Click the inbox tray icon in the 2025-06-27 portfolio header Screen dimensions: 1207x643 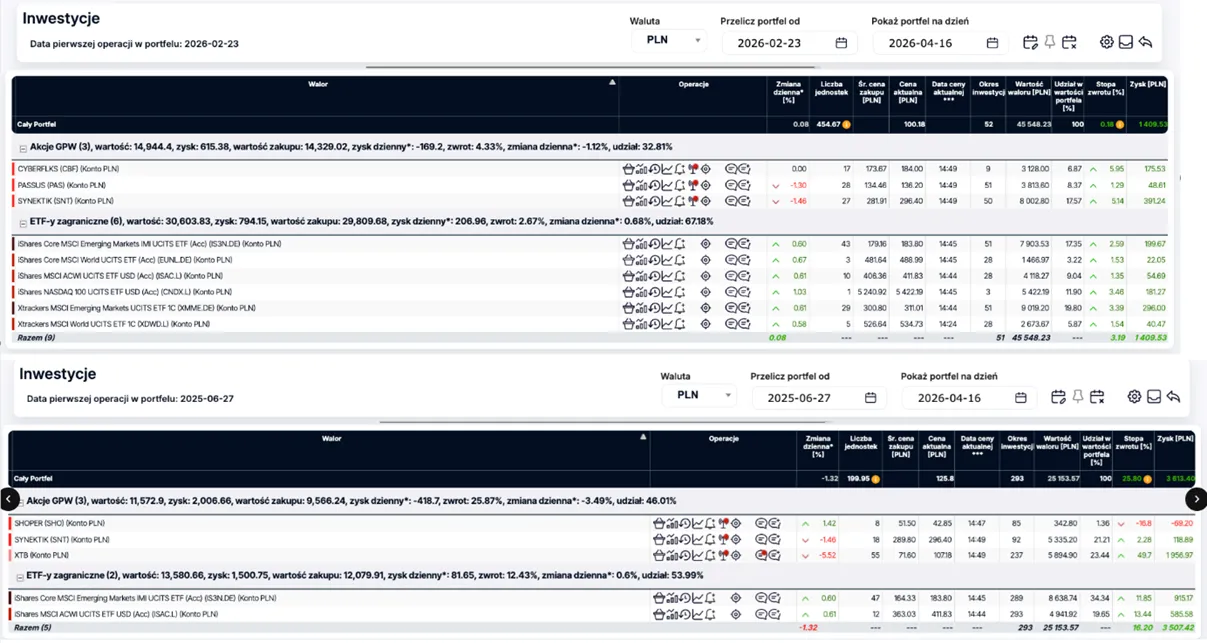coord(1154,397)
